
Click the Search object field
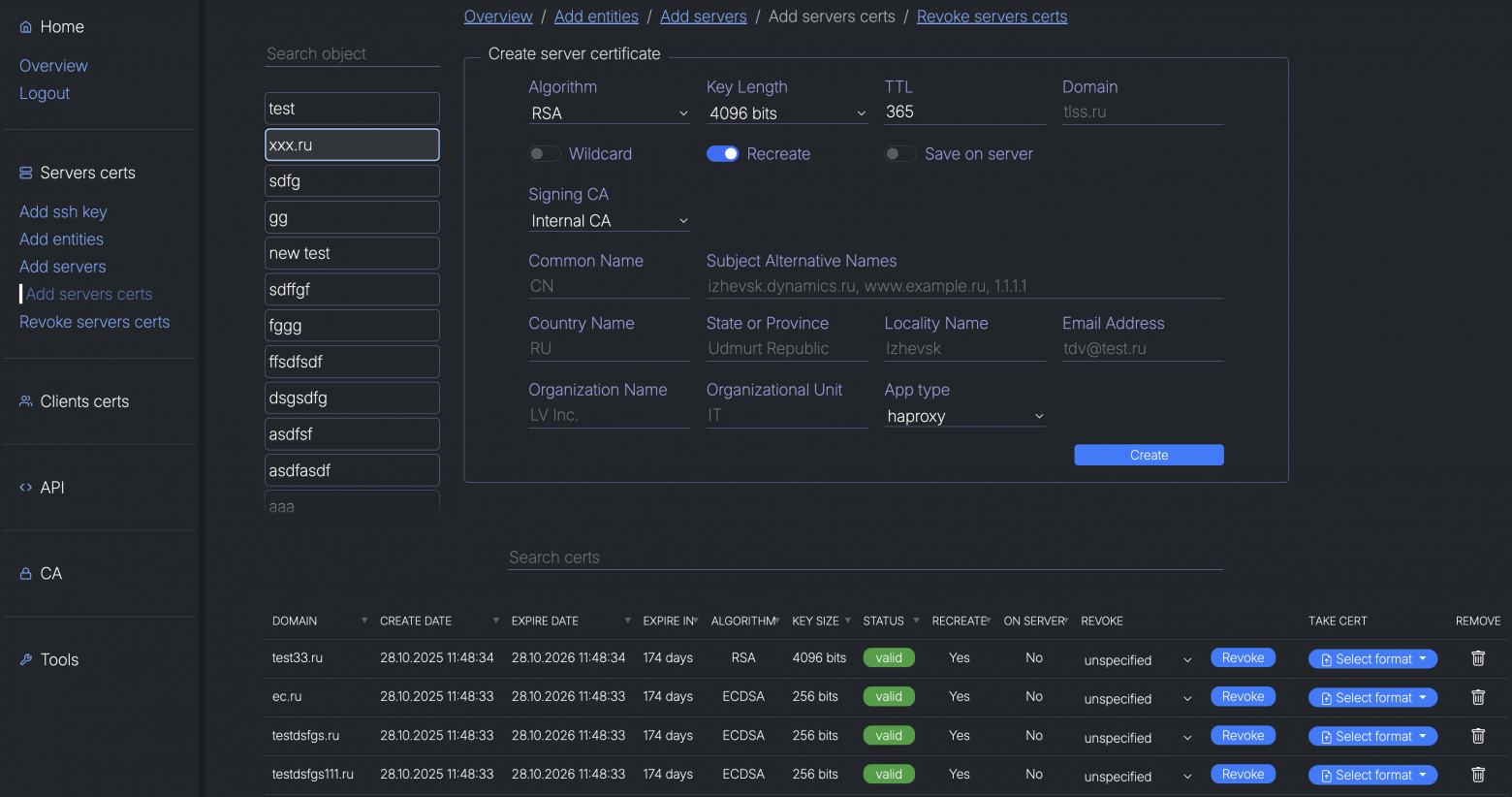point(352,54)
